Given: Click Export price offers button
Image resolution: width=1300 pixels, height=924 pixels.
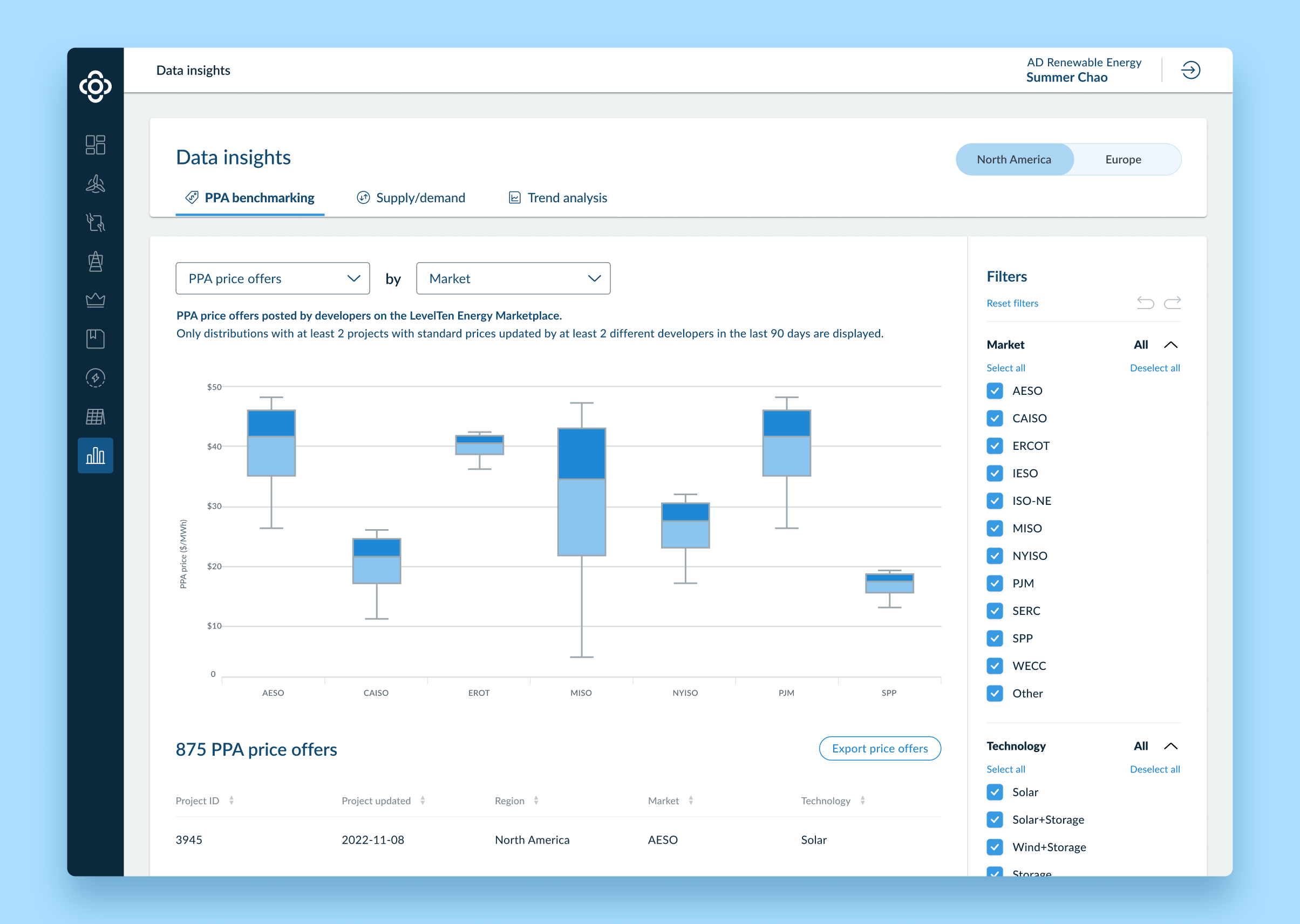Looking at the screenshot, I should [x=880, y=748].
